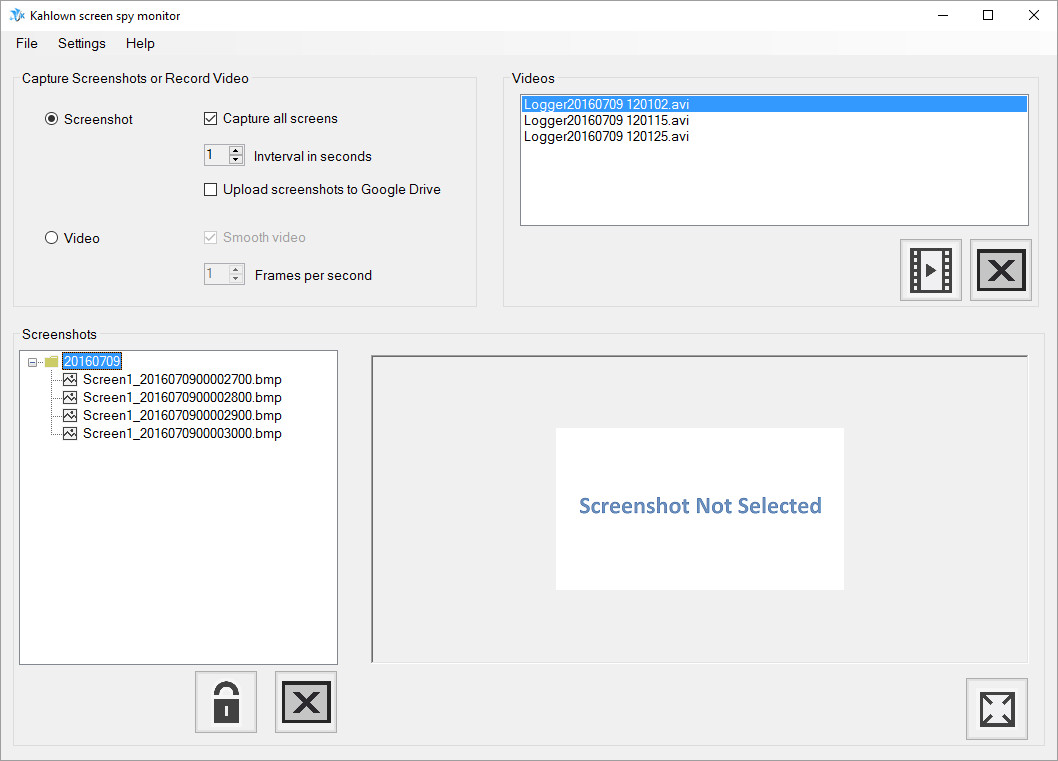Enable Upload screenshots to Google Drive
The image size is (1058, 761).
(x=211, y=190)
